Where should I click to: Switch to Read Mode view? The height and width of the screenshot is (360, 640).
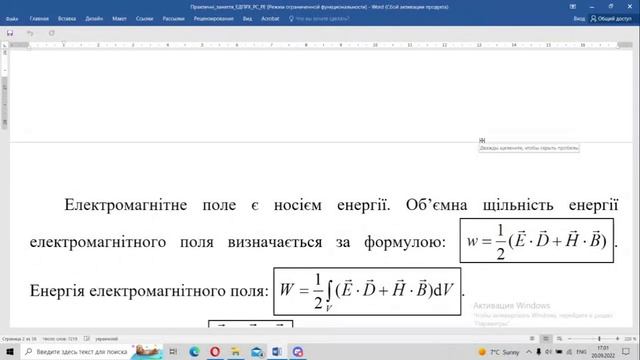(532, 339)
